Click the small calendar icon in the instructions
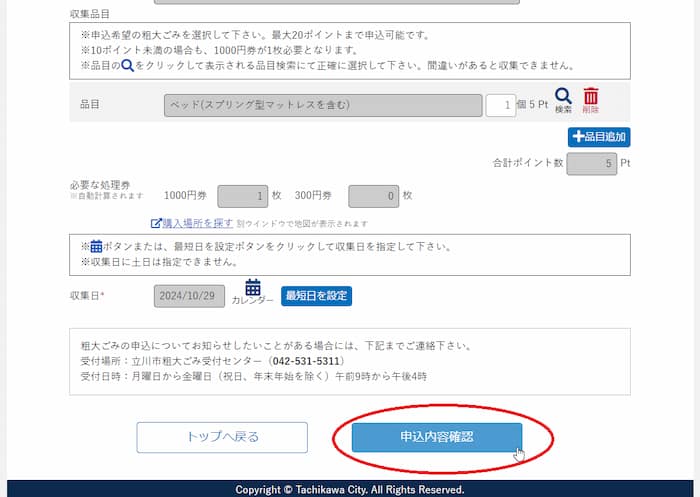The height and width of the screenshot is (497, 700). coord(96,246)
